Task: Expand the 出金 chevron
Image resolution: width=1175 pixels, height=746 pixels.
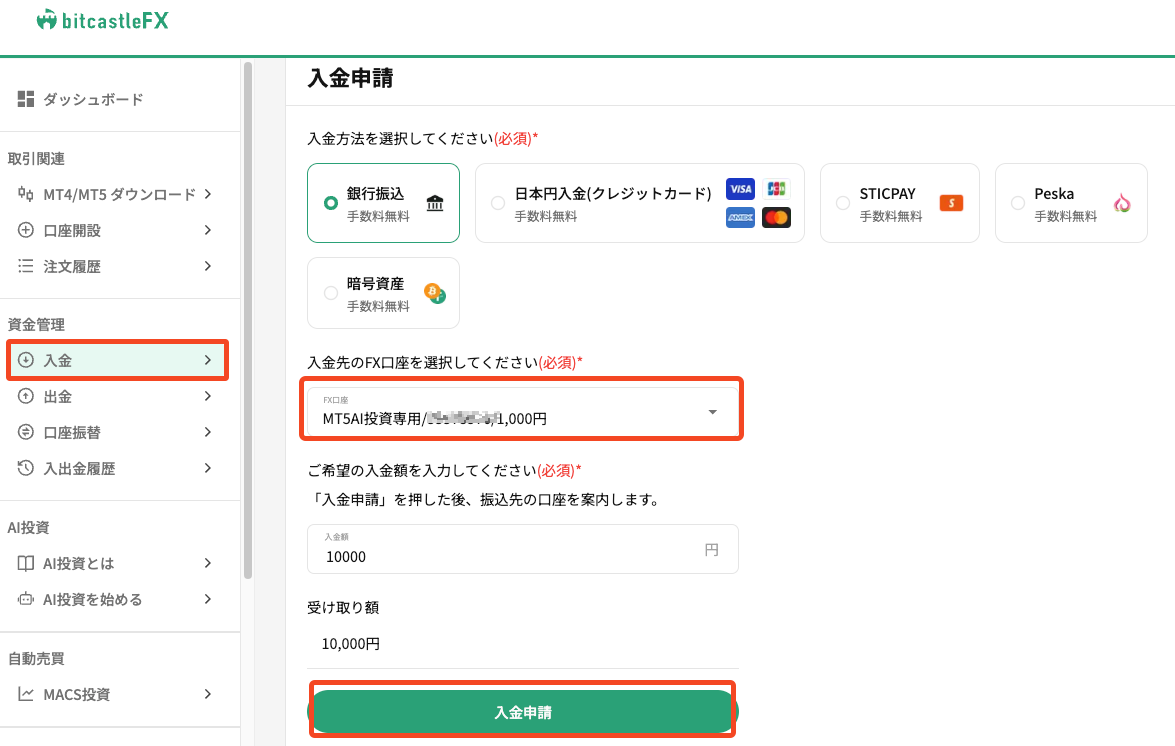Action: click(208, 396)
